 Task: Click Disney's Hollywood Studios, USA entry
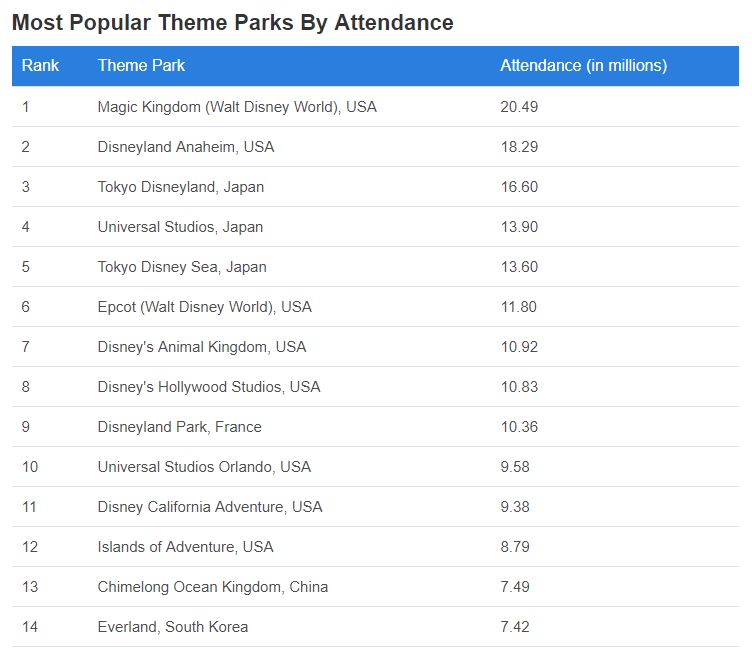click(209, 387)
